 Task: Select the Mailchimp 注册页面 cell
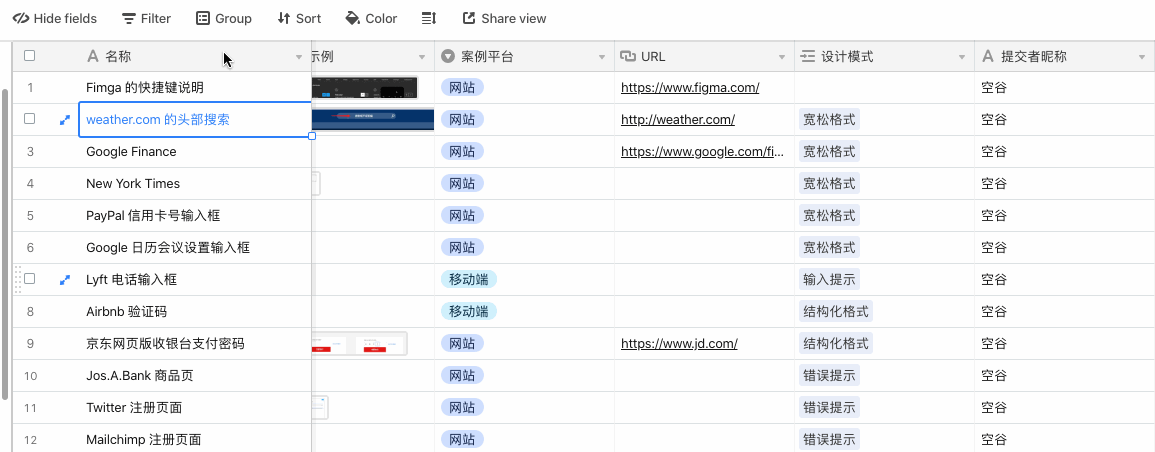[x=194, y=439]
